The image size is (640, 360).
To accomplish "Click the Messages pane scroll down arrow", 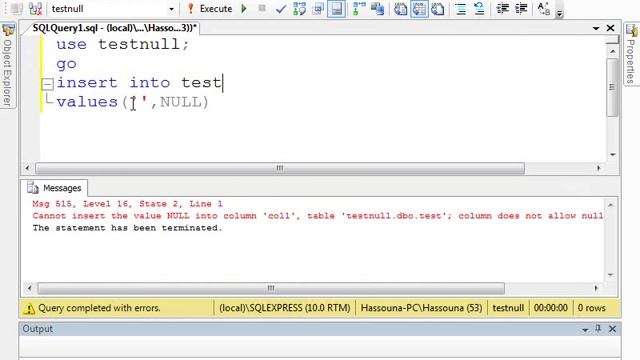I will [611, 275].
